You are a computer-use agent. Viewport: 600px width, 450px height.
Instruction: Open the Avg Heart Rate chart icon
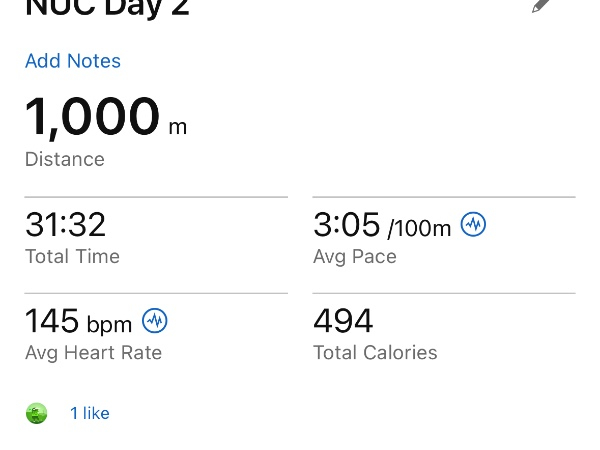(154, 321)
